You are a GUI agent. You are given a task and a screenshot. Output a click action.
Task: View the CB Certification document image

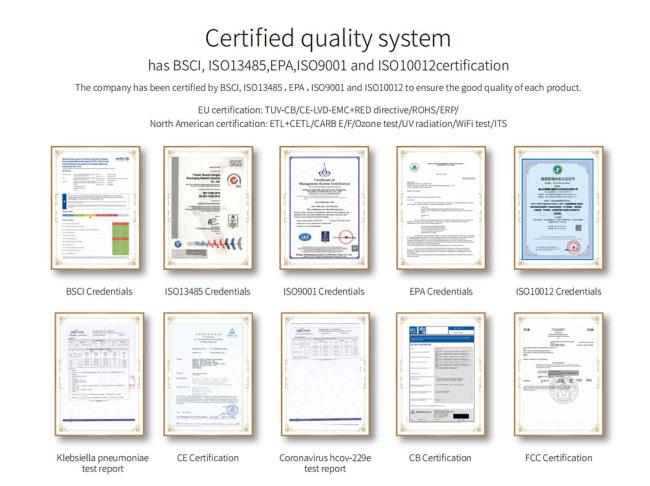tap(441, 373)
